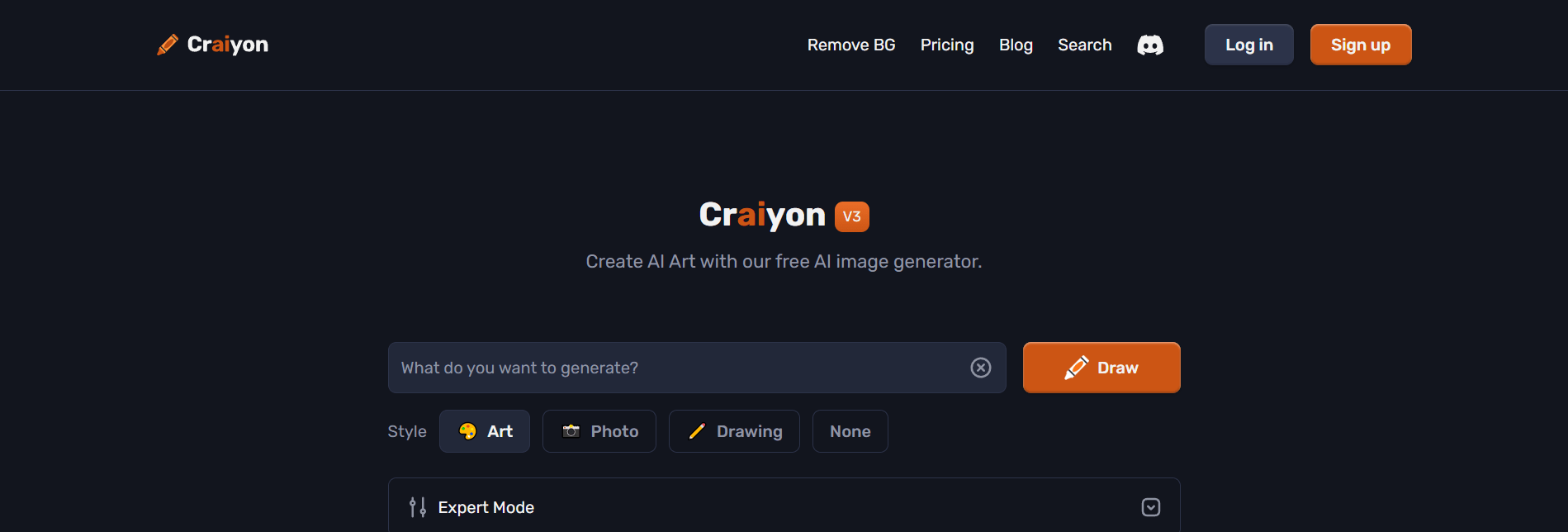Click the pencil icon on the Drawing style

(696, 430)
